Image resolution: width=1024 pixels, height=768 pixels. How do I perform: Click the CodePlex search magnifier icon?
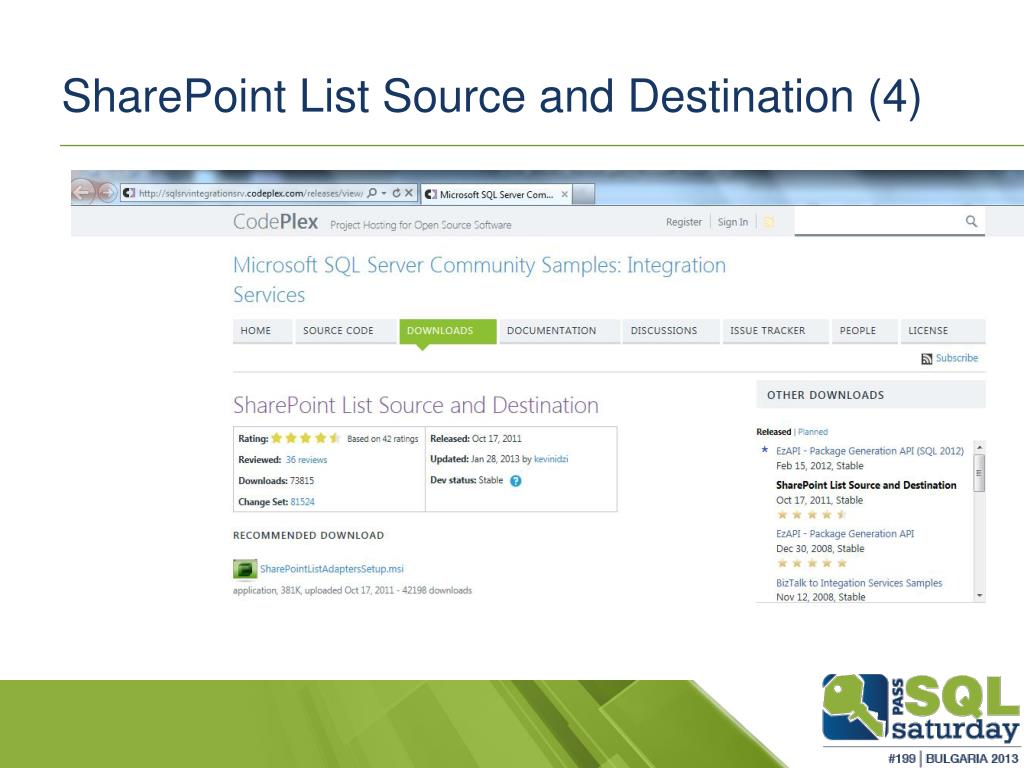[x=971, y=221]
